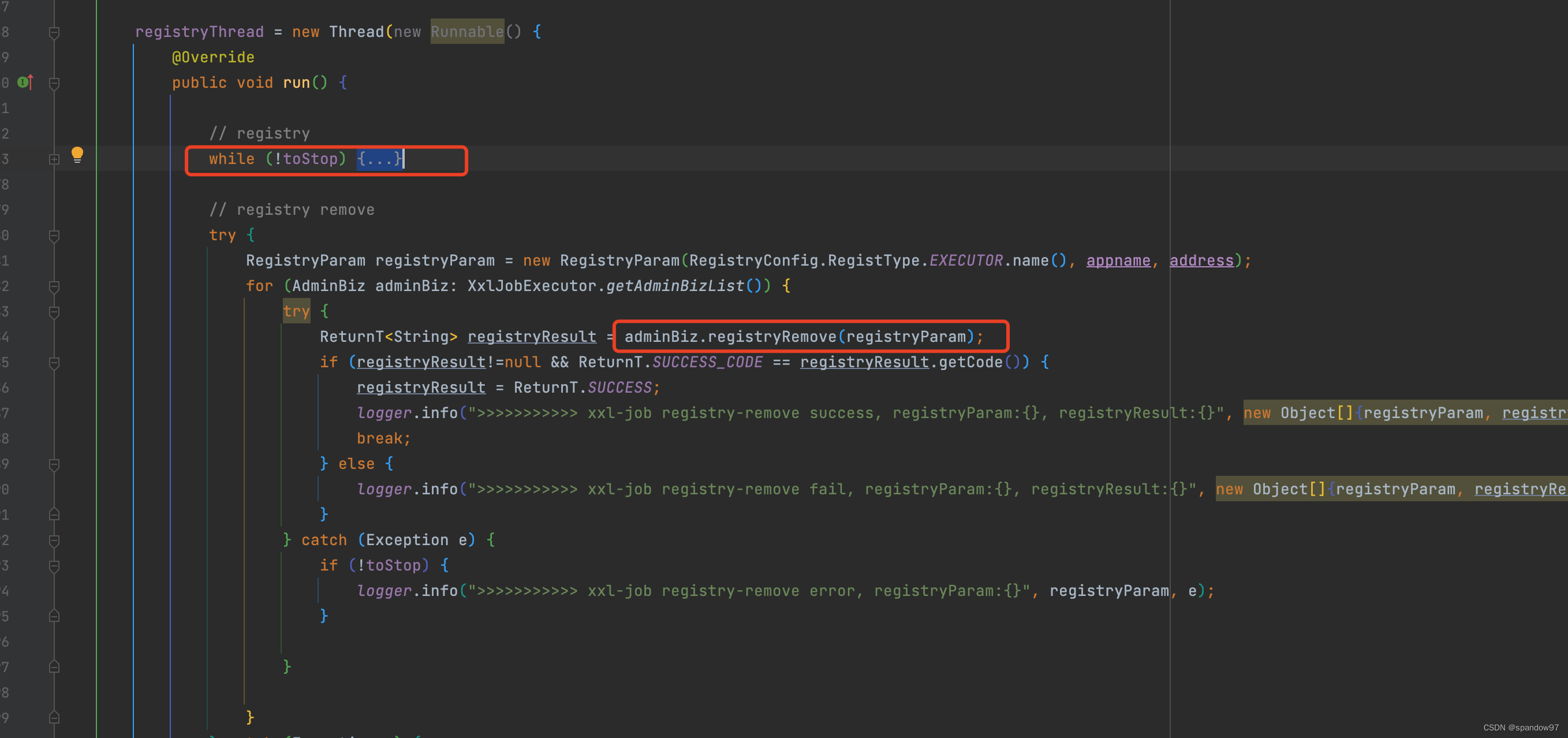Screen dimensions: 1568x738
Task: Click the underlined appname variable
Action: 1118,260
